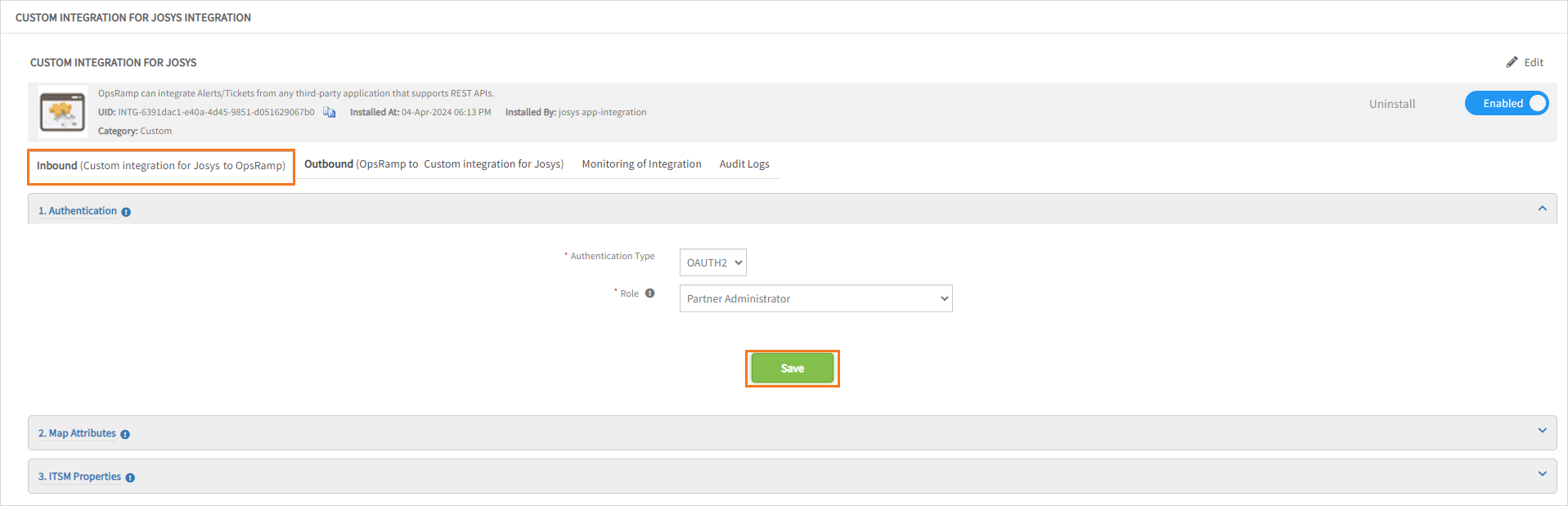Switch to the Inbound tab
Image resolution: width=1568 pixels, height=506 pixels.
pyautogui.click(x=161, y=166)
